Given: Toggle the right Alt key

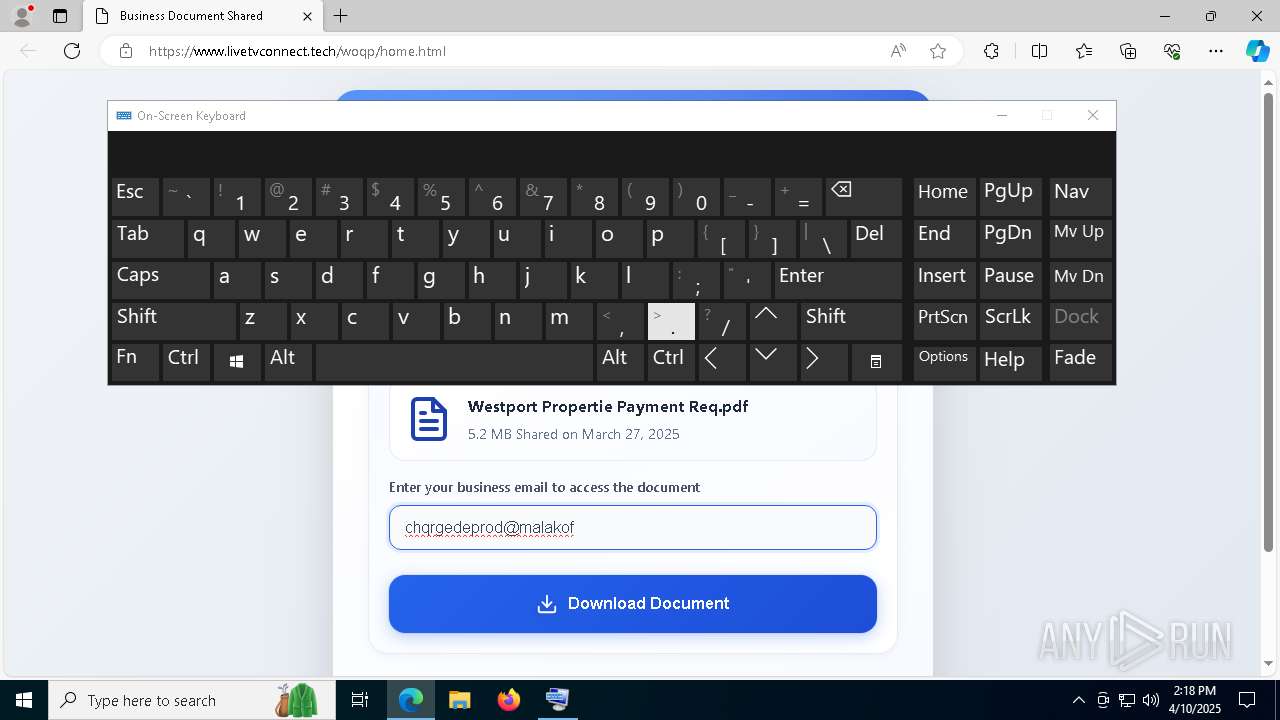Looking at the screenshot, I should (x=620, y=362).
